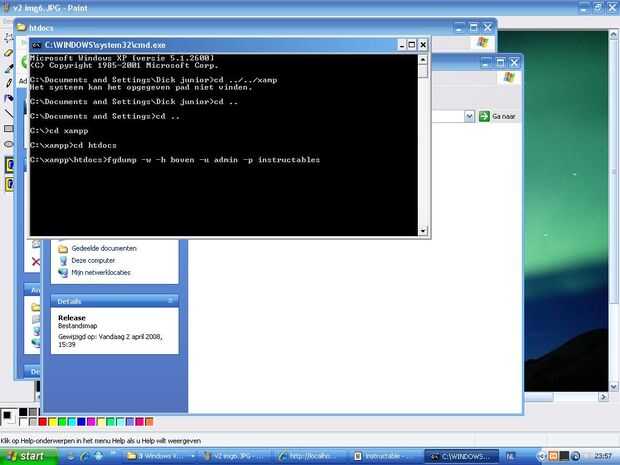Click the fgdump command line in cmd
This screenshot has height=465, width=620.
pos(175,160)
